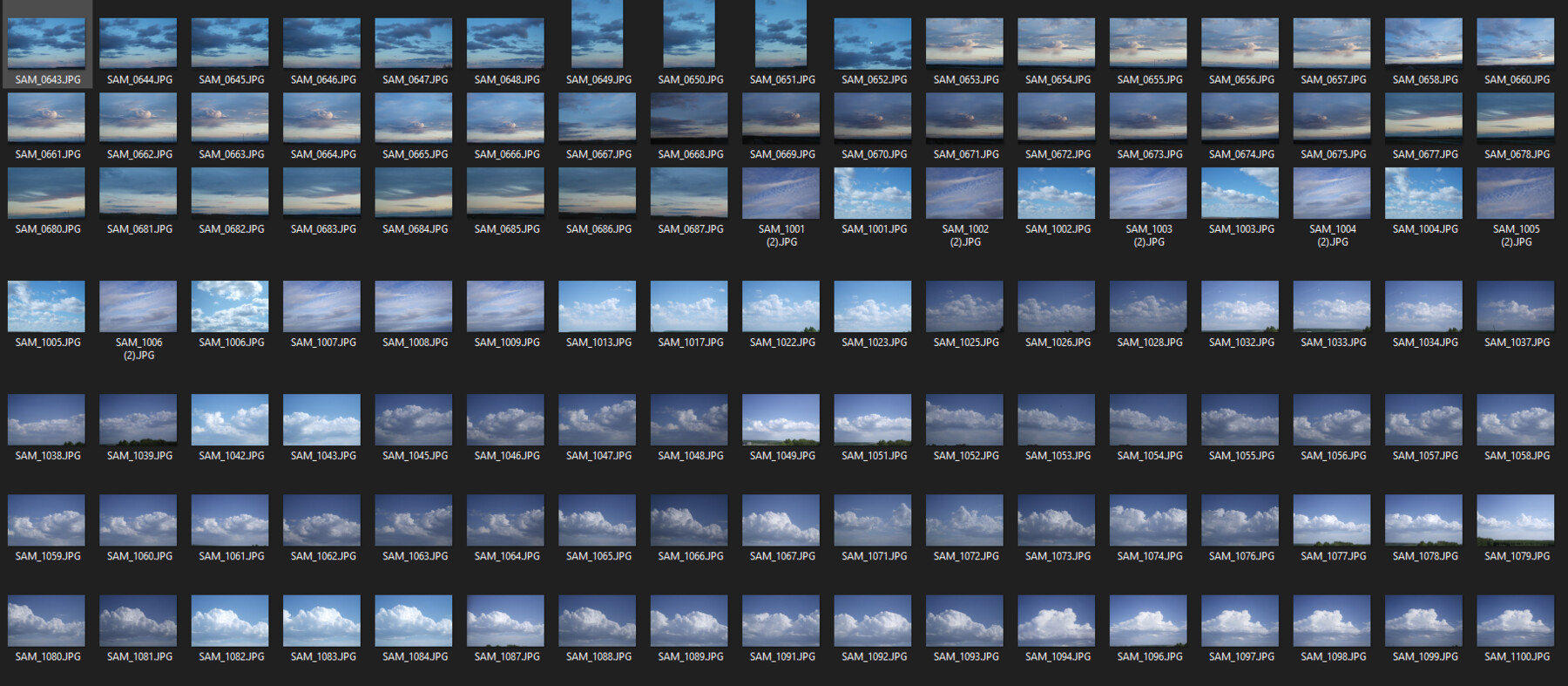
Task: Select the SAM_1038.JPG thumbnail
Action: (x=46, y=419)
